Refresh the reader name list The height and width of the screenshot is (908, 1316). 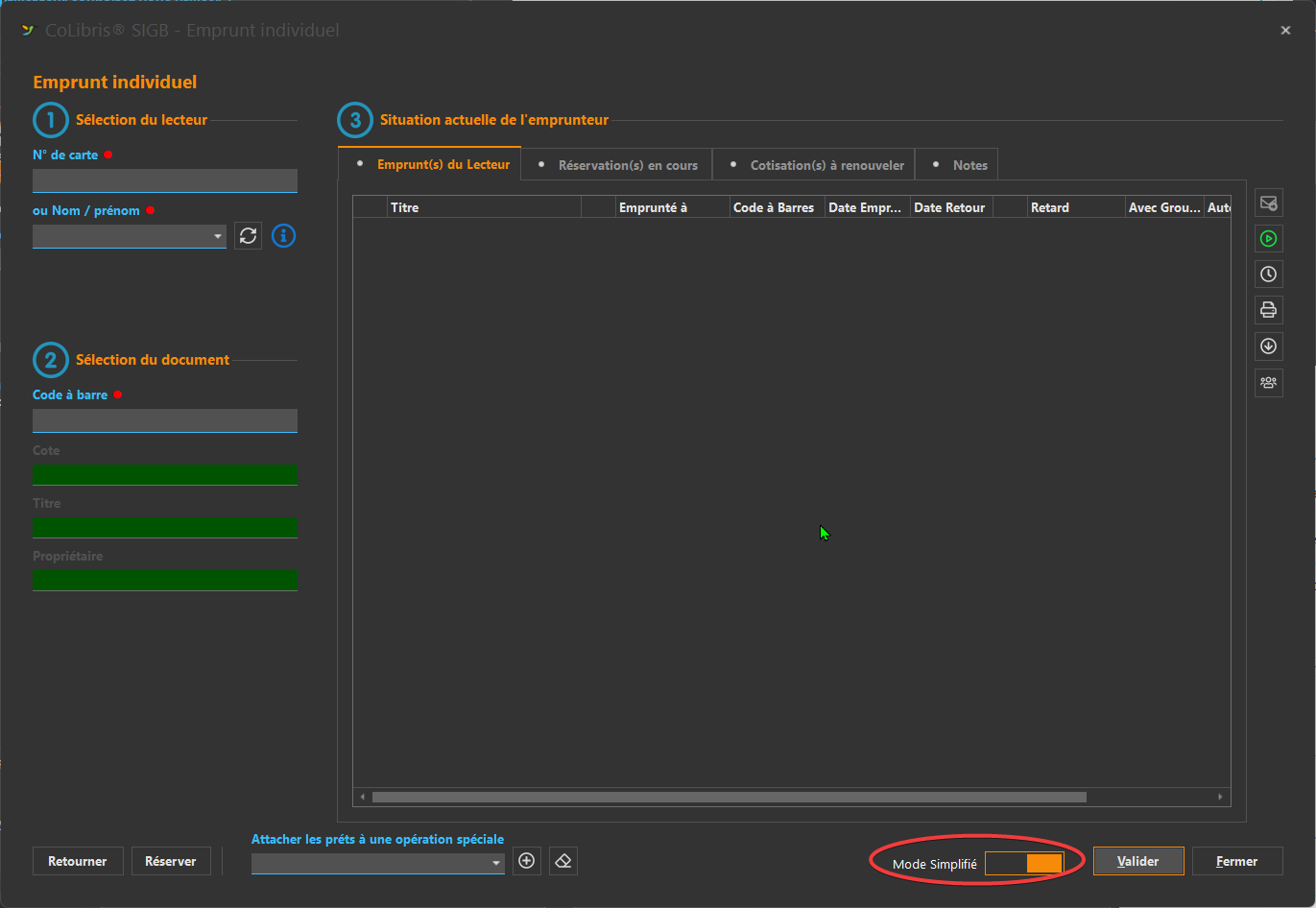coord(249,236)
